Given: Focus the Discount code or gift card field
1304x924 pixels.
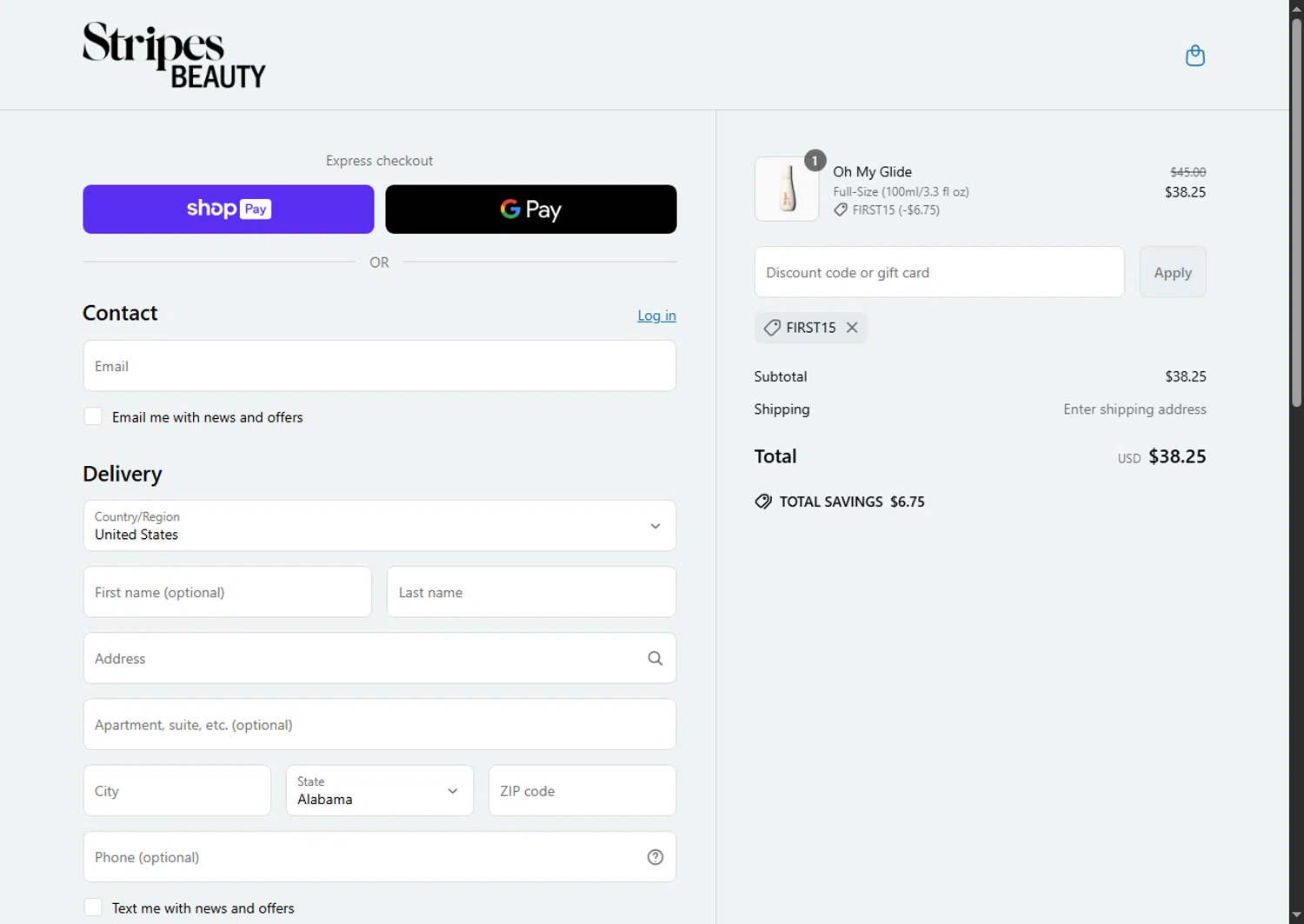Looking at the screenshot, I should [x=940, y=272].
